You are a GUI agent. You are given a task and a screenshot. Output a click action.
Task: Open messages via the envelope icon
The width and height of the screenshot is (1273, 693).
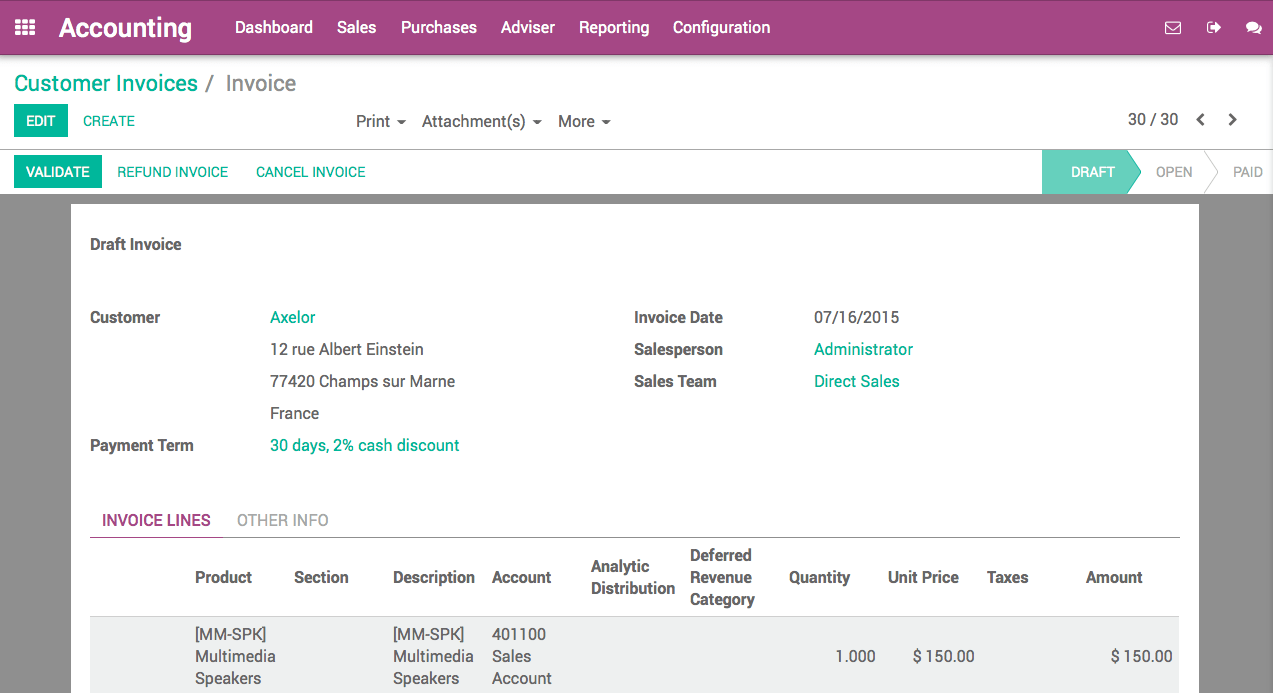pyautogui.click(x=1172, y=27)
